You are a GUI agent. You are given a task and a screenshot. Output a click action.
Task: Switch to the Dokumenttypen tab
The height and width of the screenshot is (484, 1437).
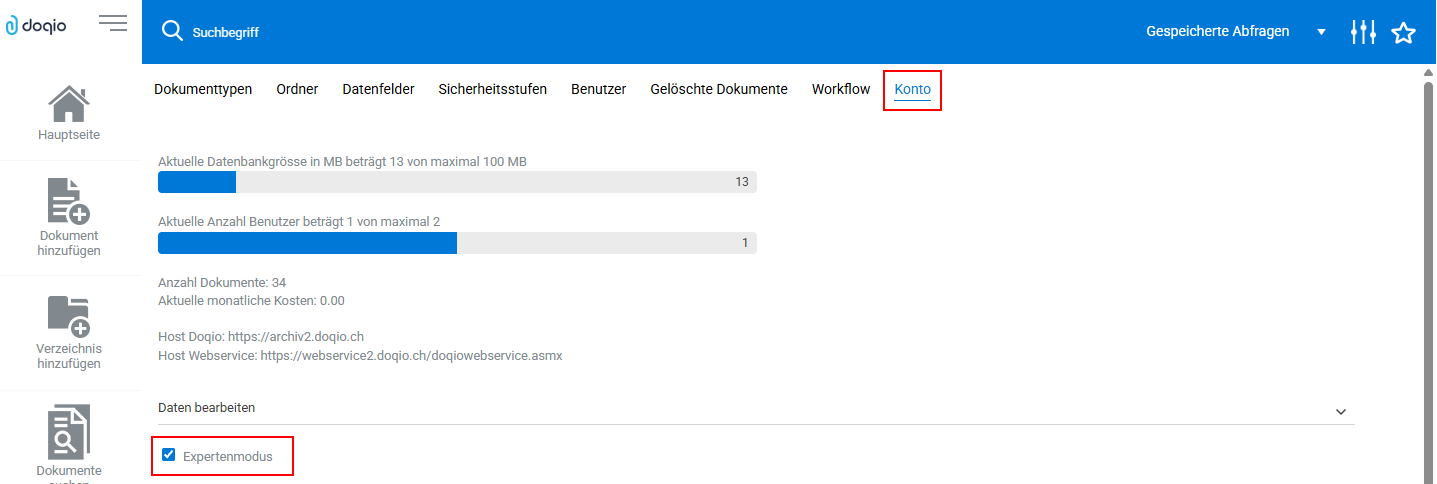click(x=203, y=89)
